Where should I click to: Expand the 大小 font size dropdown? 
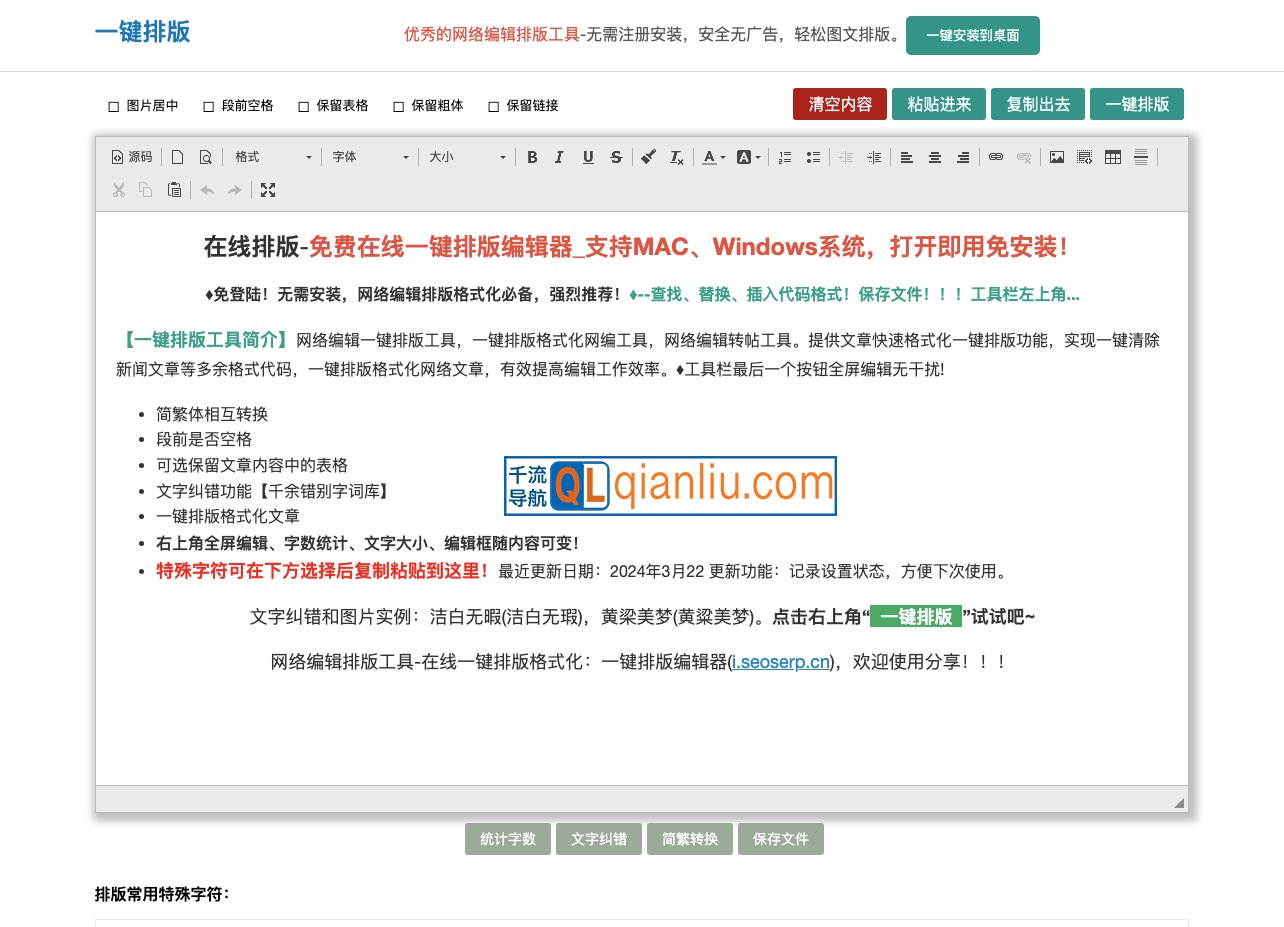click(x=465, y=157)
